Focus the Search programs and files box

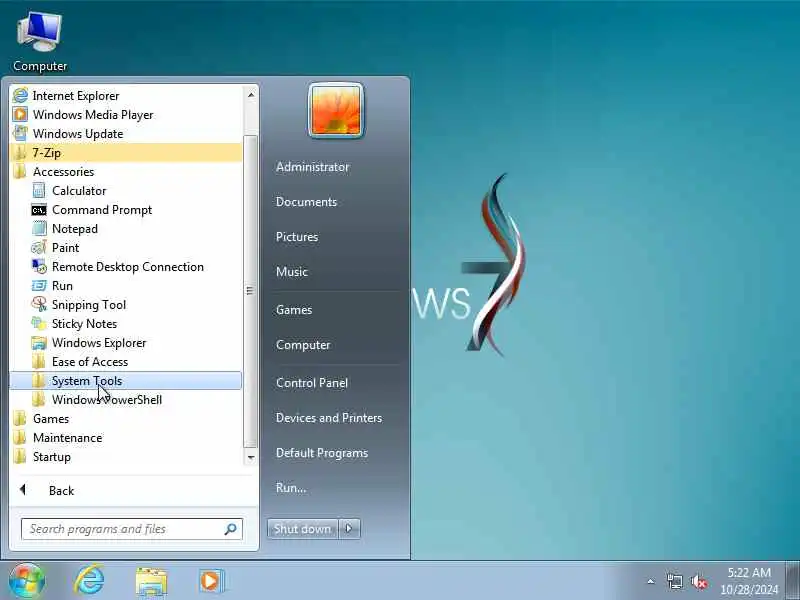(x=132, y=529)
